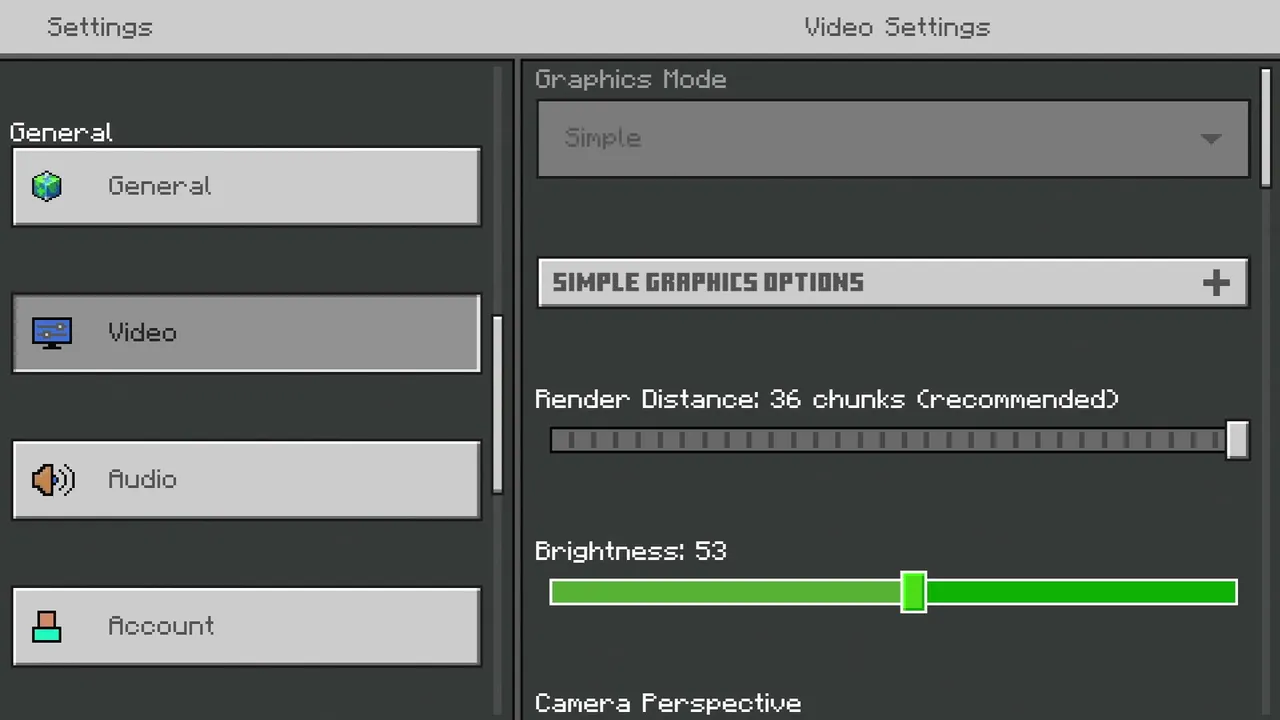Open the General settings tab
Image resolution: width=1280 pixels, height=720 pixels.
[246, 186]
